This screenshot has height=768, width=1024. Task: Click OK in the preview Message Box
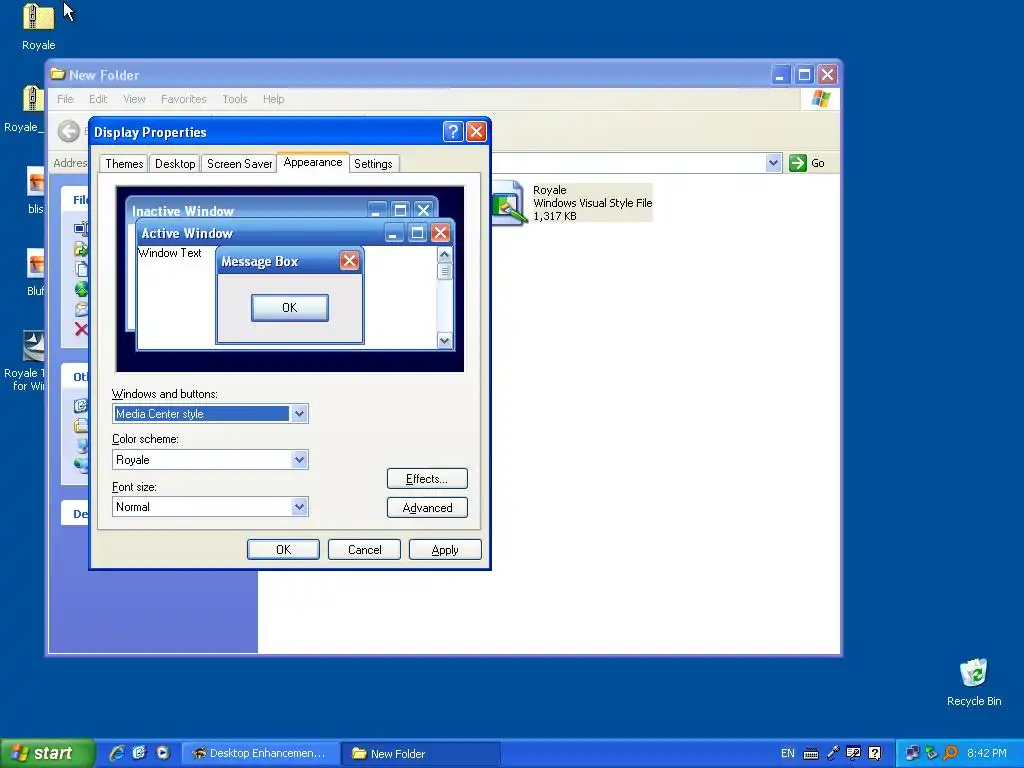click(x=289, y=308)
